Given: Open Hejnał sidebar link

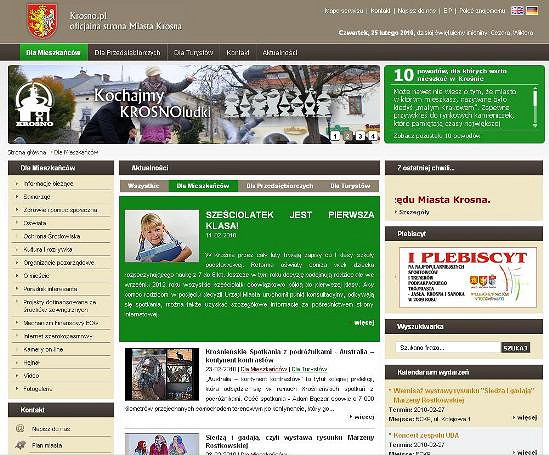Looking at the screenshot, I should point(31,363).
